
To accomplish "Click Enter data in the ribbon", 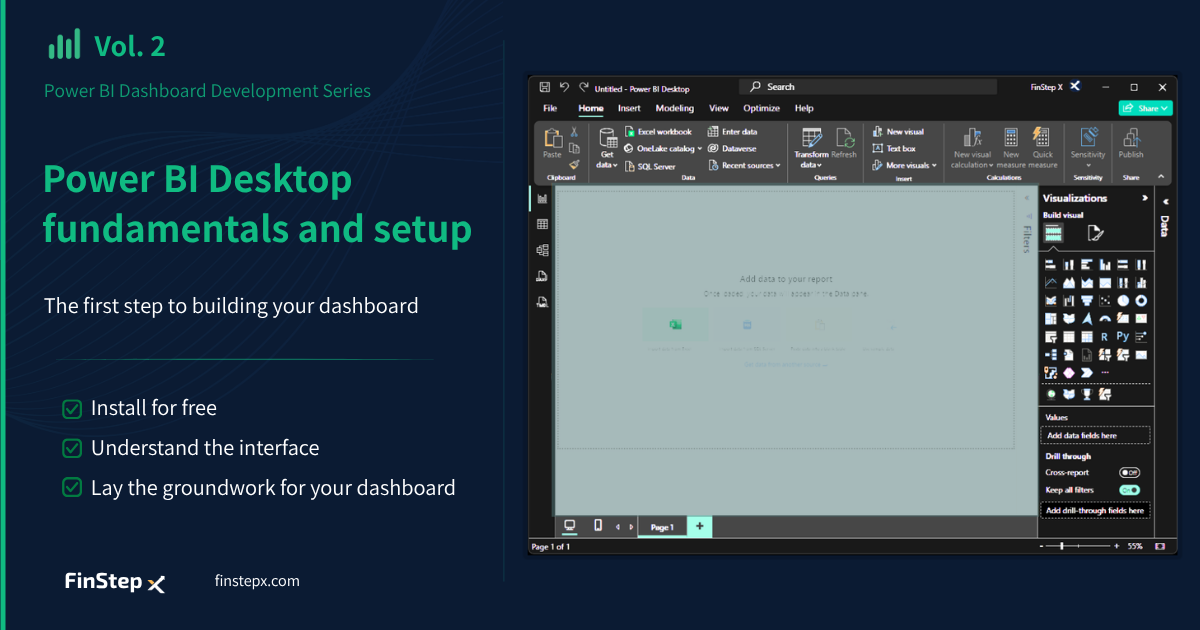I will tap(732, 132).
